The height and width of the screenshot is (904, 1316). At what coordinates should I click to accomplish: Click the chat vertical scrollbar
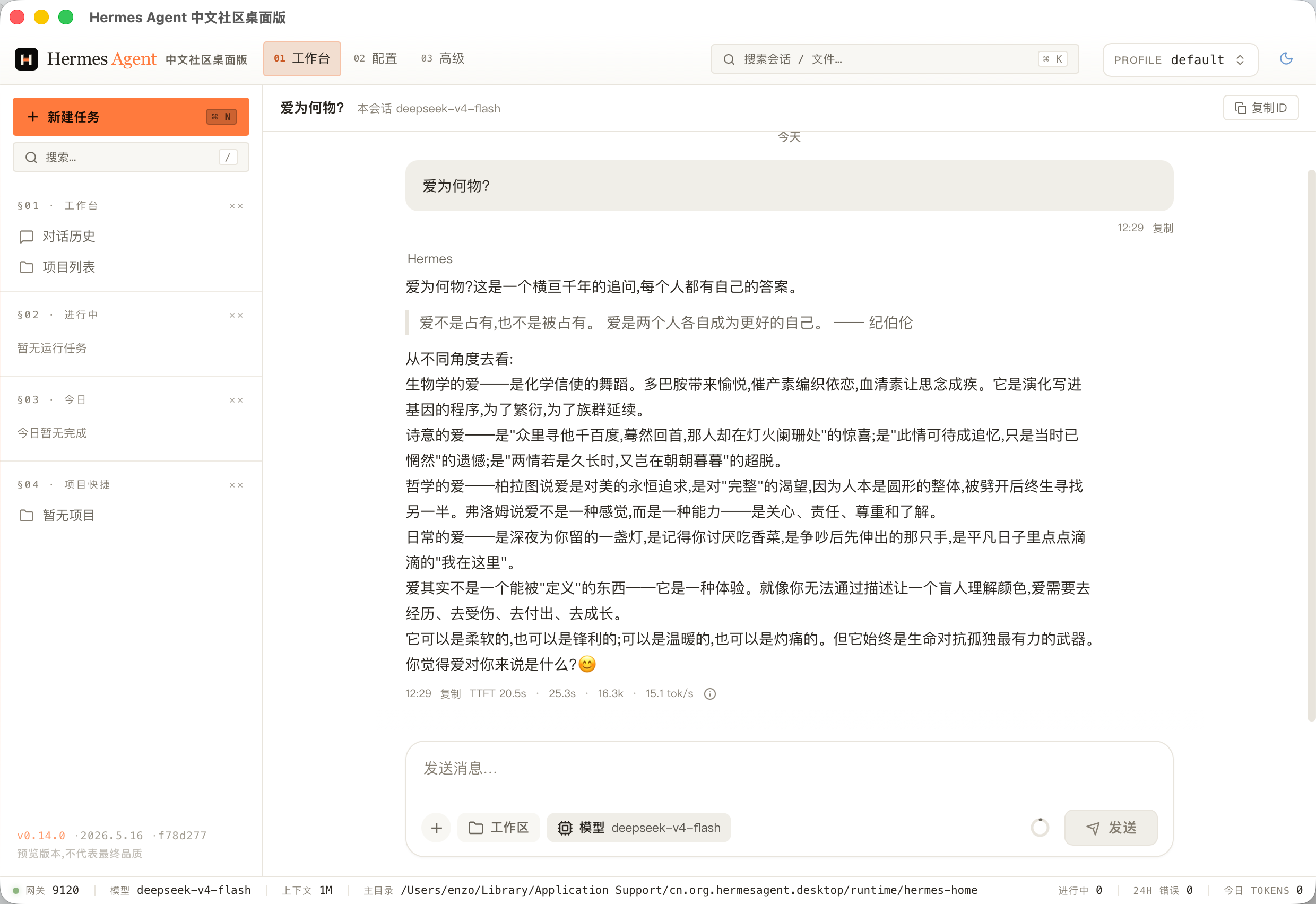(1311, 445)
